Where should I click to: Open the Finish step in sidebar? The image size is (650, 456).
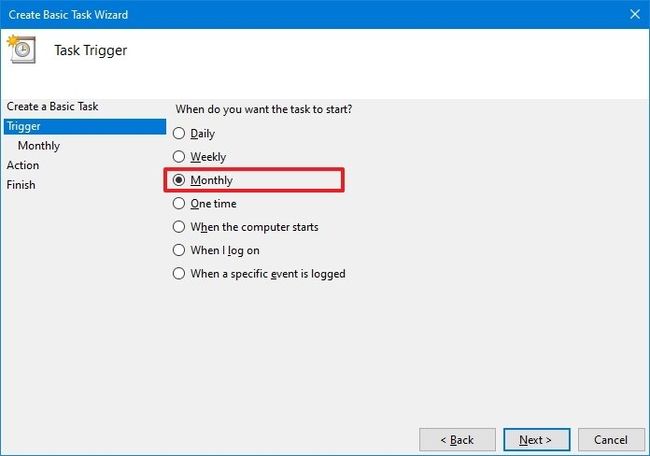point(21,185)
